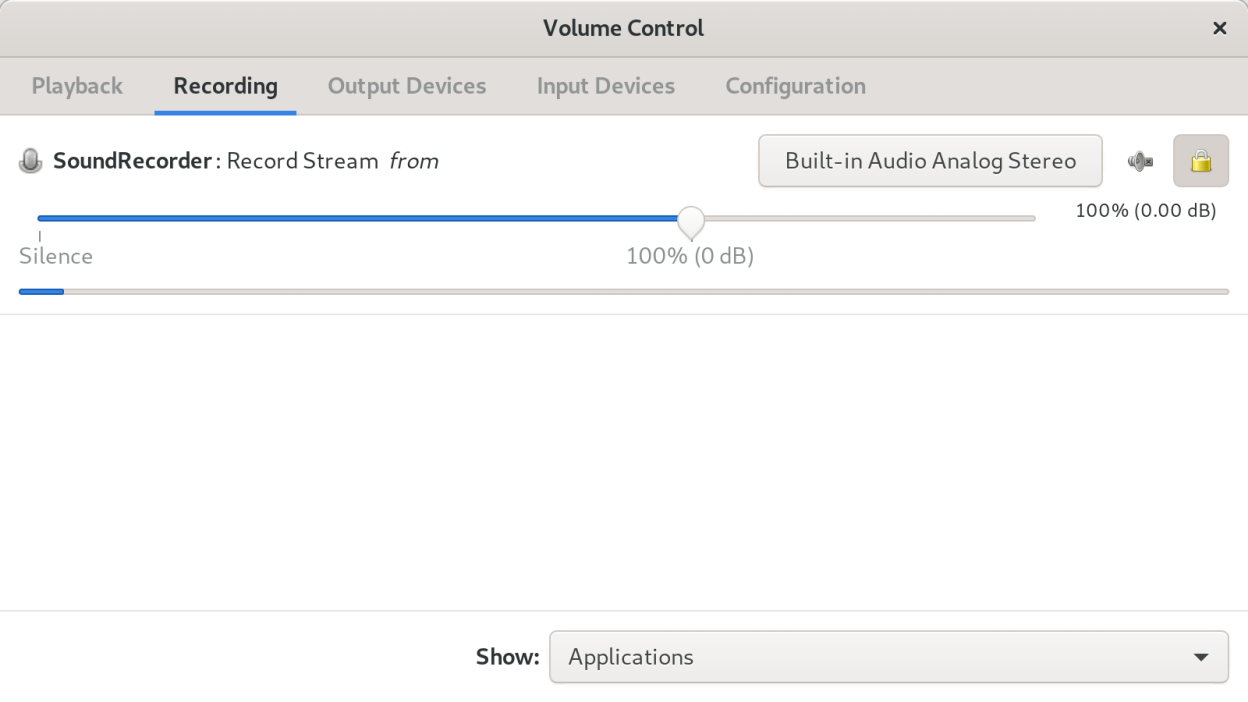Click the SoundRecorder Record Stream label
This screenshot has width=1248, height=702.
point(246,161)
